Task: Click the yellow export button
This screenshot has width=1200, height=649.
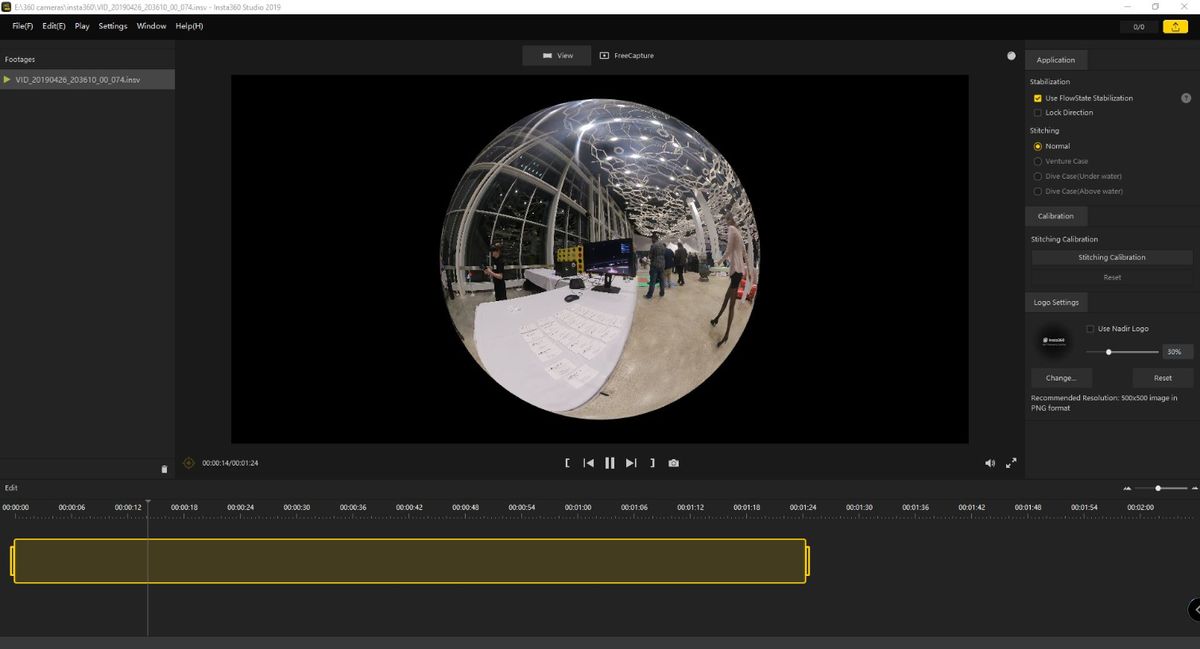Action: (x=1174, y=27)
